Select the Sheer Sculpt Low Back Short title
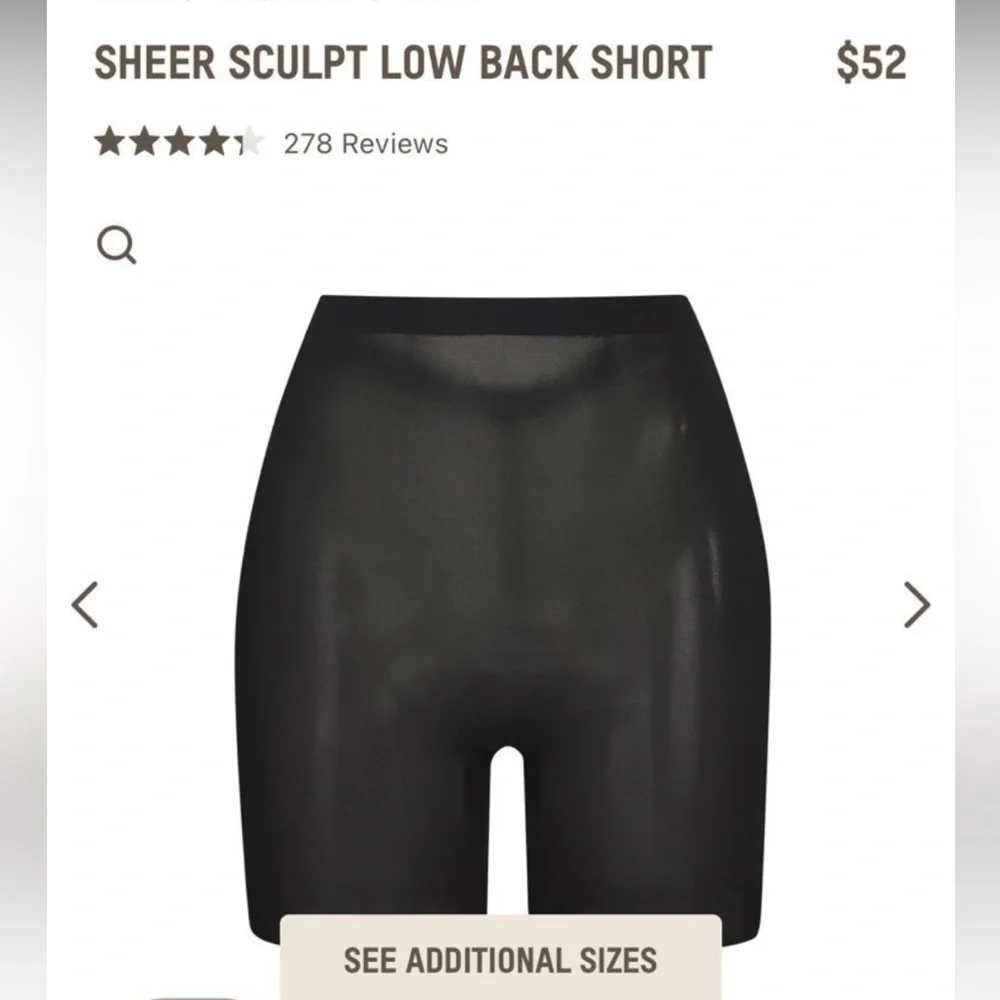Image resolution: width=1000 pixels, height=1000 pixels. point(403,62)
